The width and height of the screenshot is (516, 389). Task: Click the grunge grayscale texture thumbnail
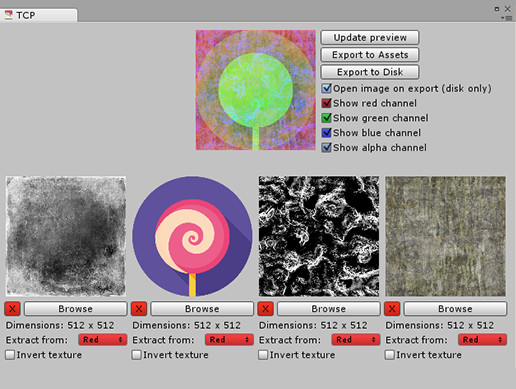tap(66, 236)
